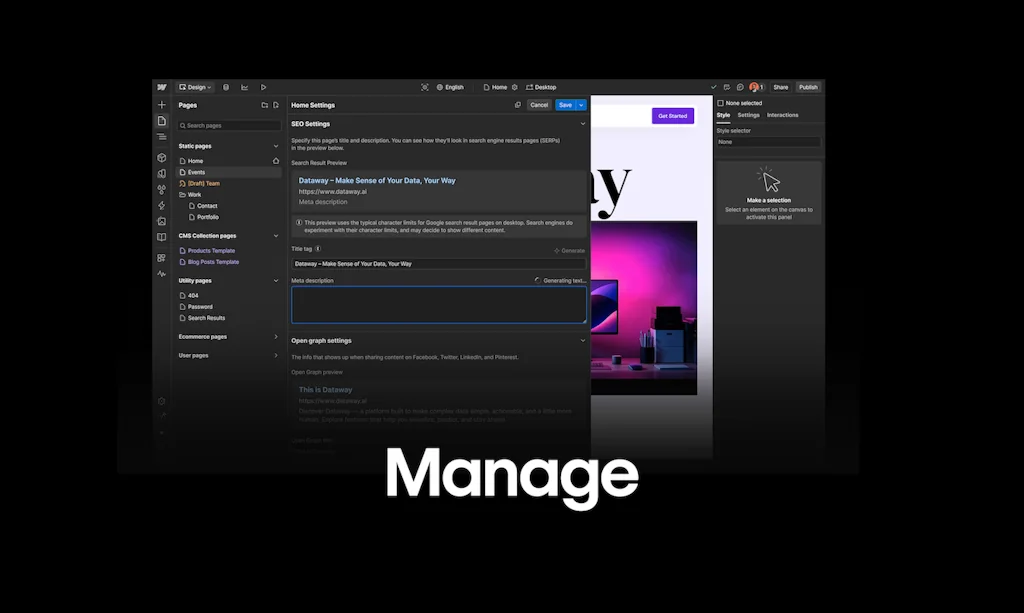1024x613 pixels.
Task: Create a new page with the new-page icon
Action: (x=274, y=104)
